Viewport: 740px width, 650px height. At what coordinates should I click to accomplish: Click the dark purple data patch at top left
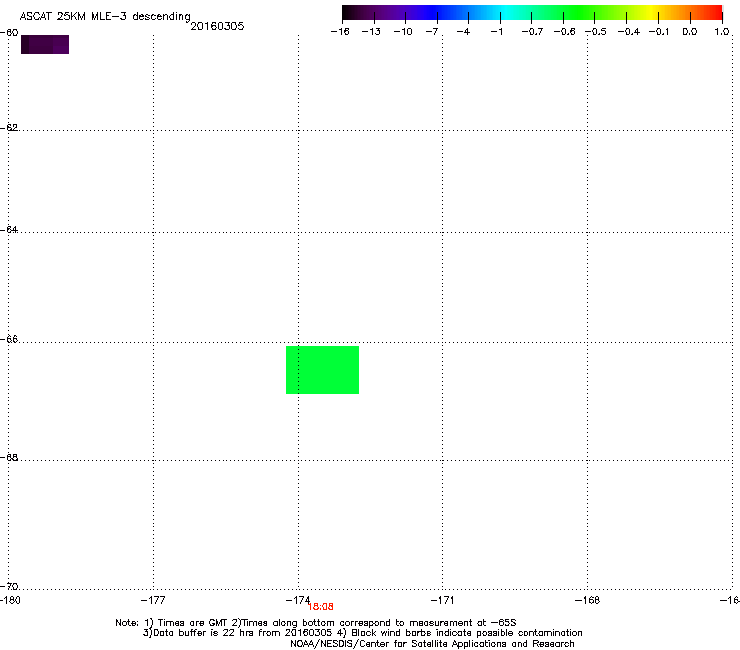click(45, 44)
